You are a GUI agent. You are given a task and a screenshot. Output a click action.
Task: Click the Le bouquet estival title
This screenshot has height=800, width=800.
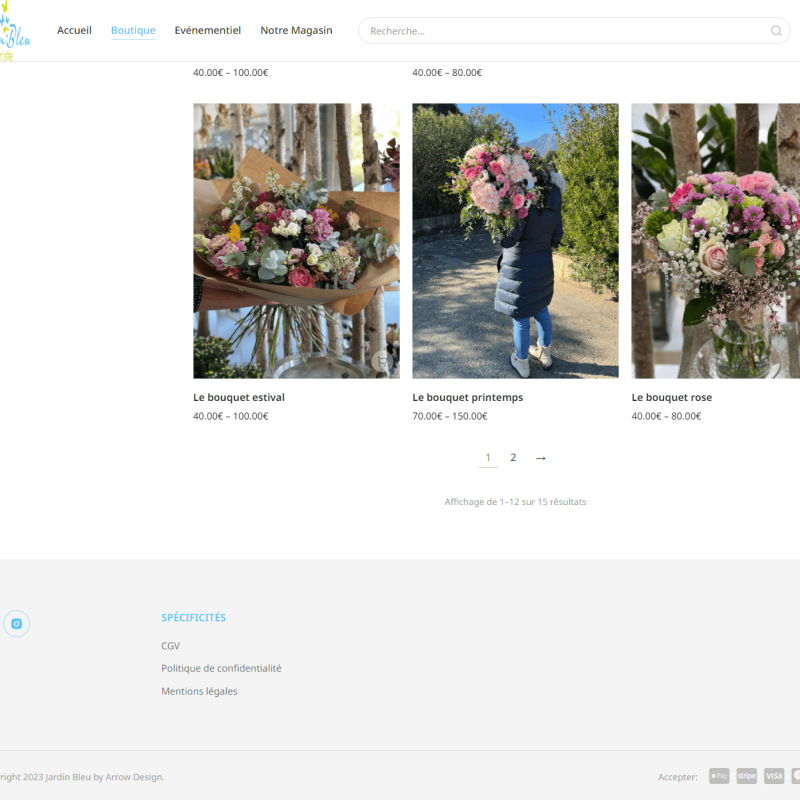tap(239, 397)
